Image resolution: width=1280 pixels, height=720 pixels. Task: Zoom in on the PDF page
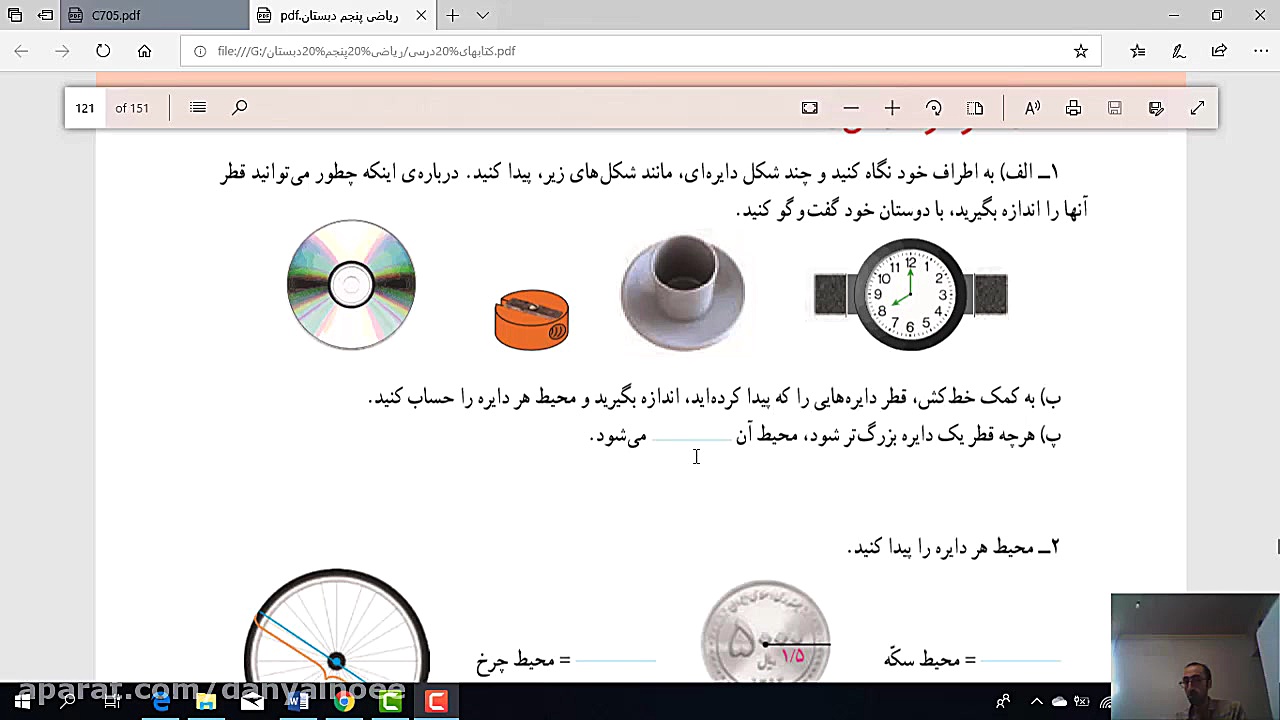click(x=892, y=107)
